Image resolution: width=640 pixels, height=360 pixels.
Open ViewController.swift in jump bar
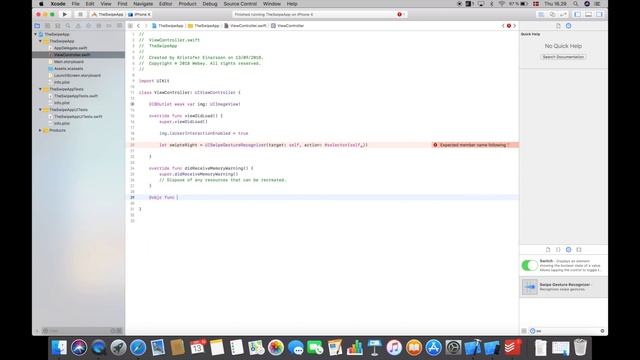(x=245, y=26)
